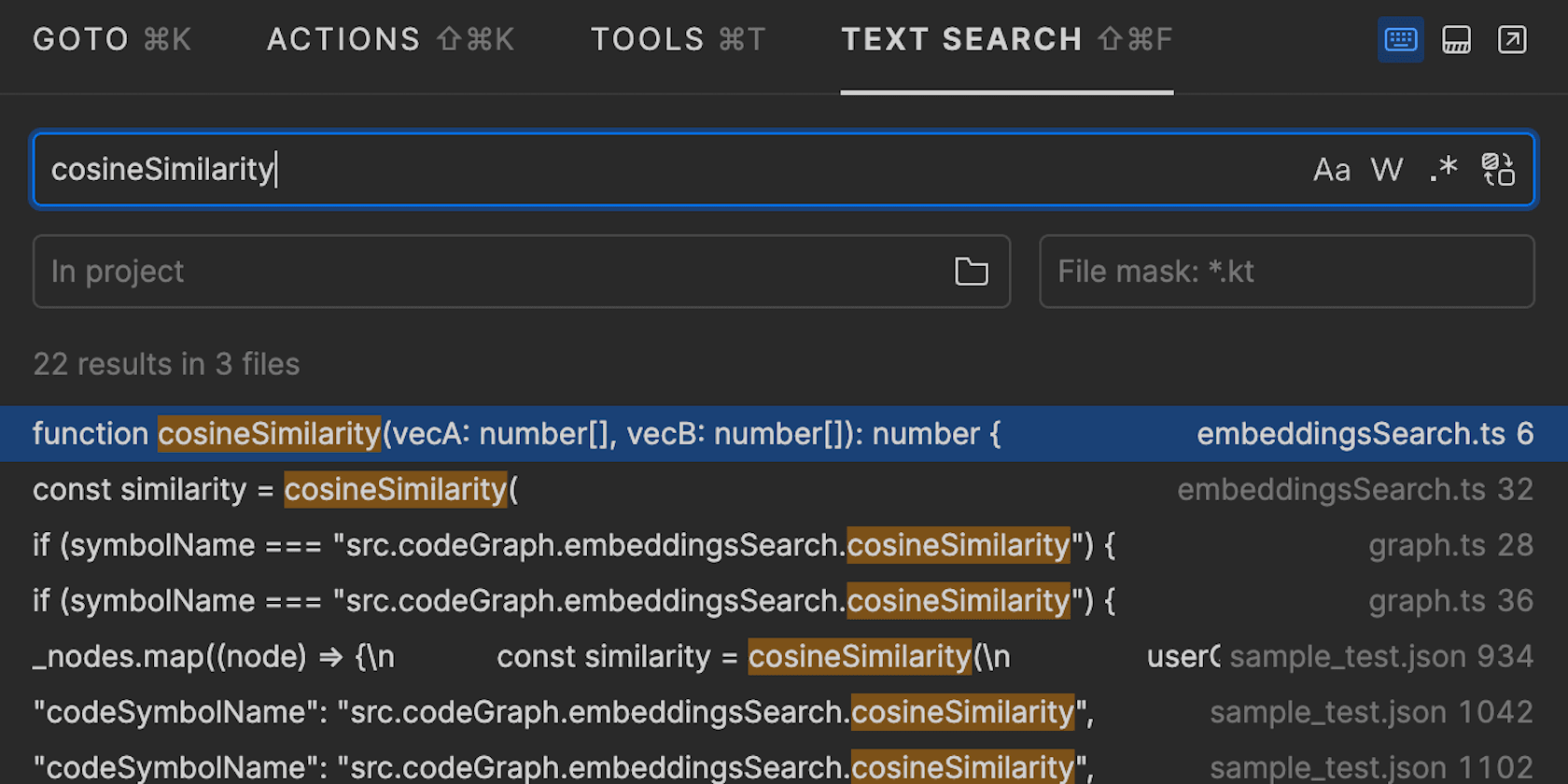Switch to the GOTO tab

[112, 39]
